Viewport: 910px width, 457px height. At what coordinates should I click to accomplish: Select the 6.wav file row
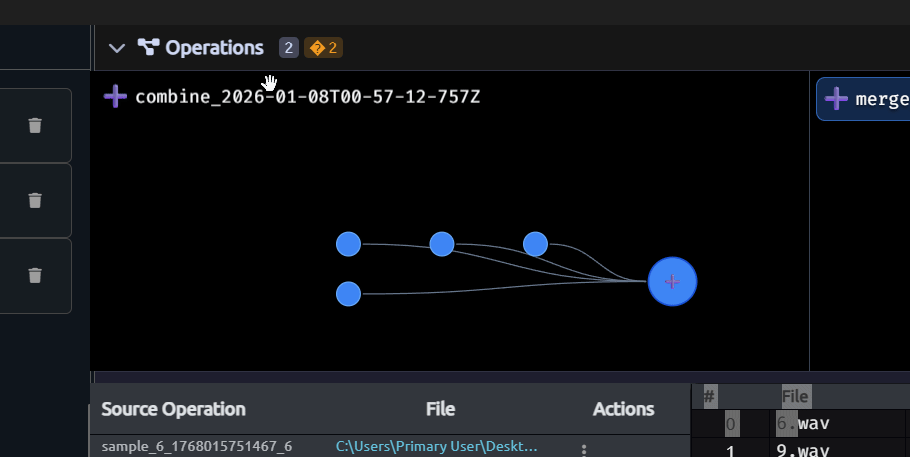(803, 424)
